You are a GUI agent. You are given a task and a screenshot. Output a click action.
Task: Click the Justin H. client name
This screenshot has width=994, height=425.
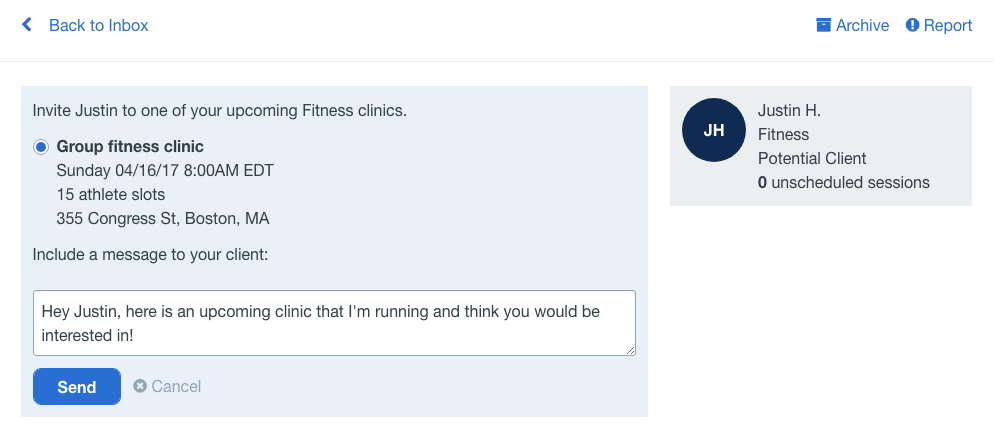789,110
